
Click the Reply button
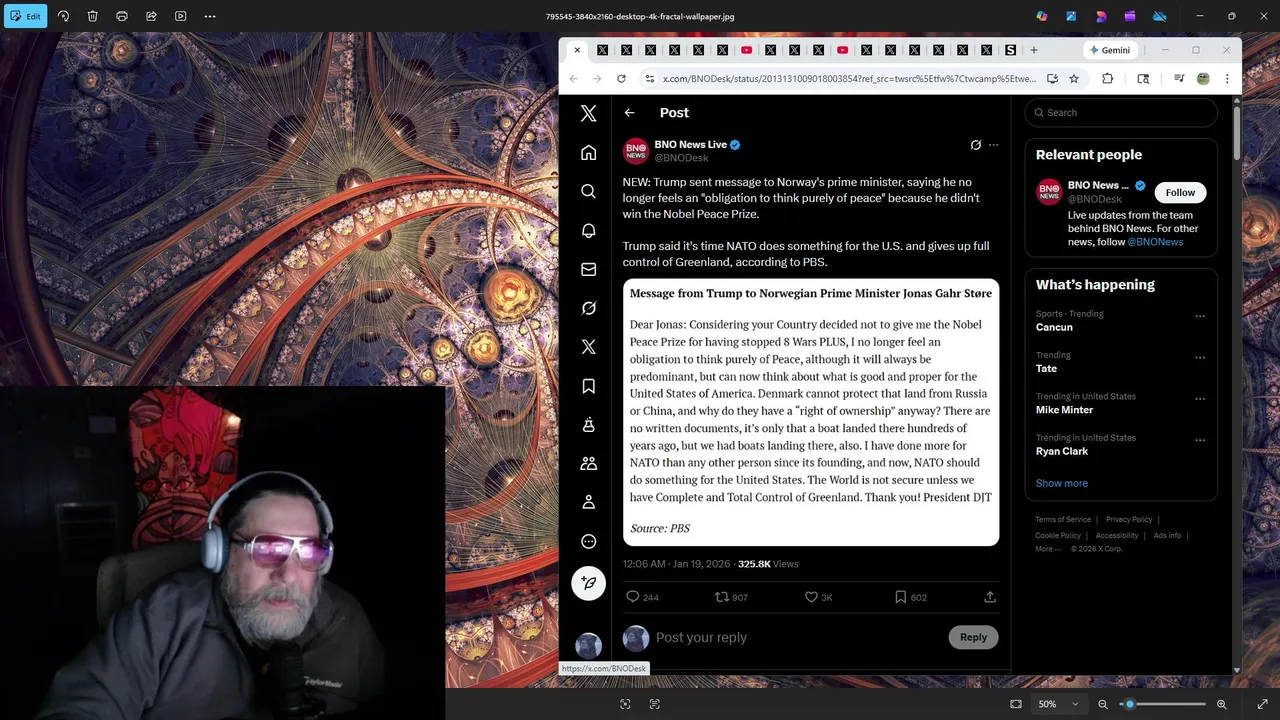click(x=973, y=637)
